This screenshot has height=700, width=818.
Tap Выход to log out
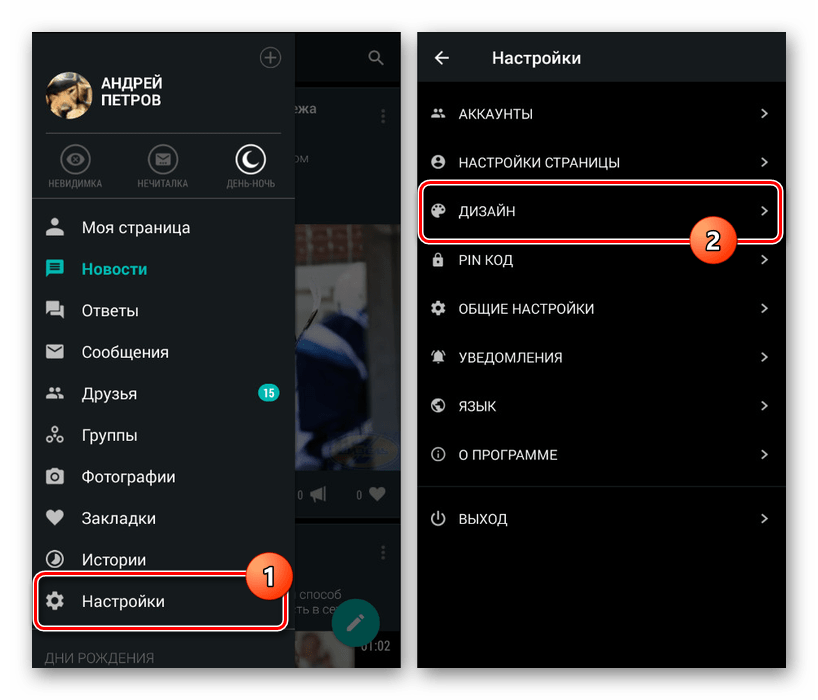483,519
